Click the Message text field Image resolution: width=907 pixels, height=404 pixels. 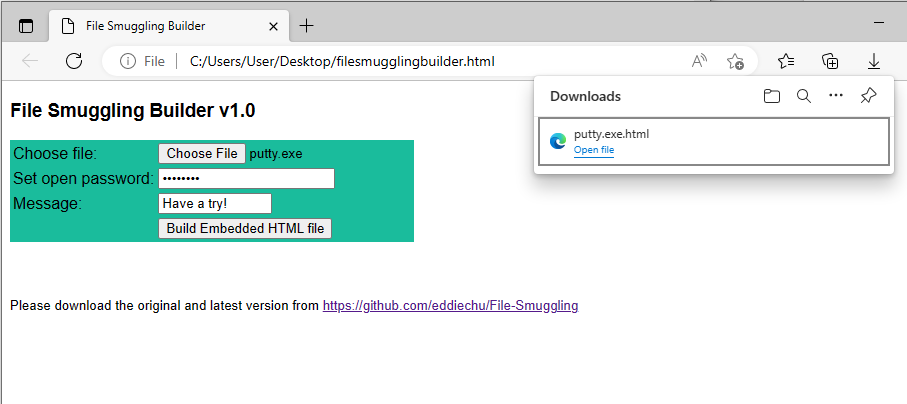pyautogui.click(x=215, y=204)
